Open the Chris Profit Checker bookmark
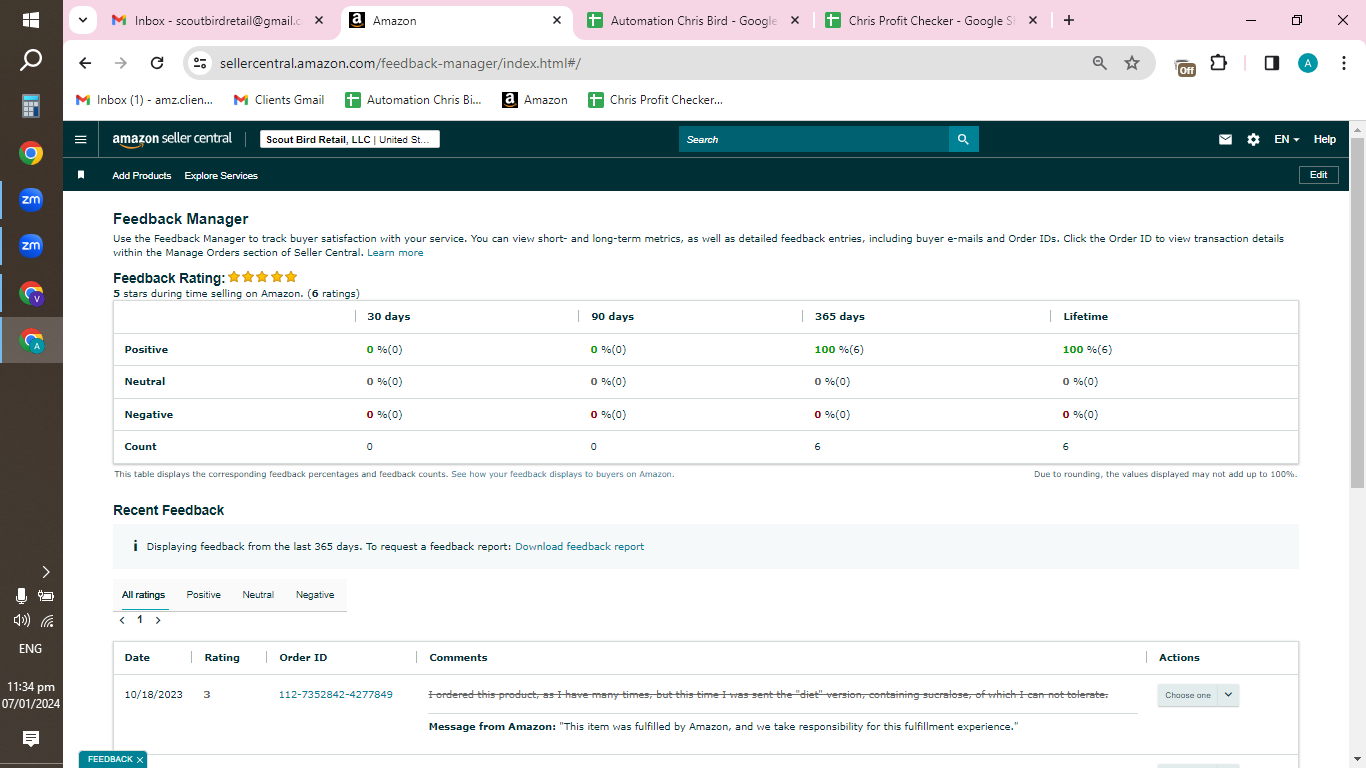1366x768 pixels. [655, 100]
